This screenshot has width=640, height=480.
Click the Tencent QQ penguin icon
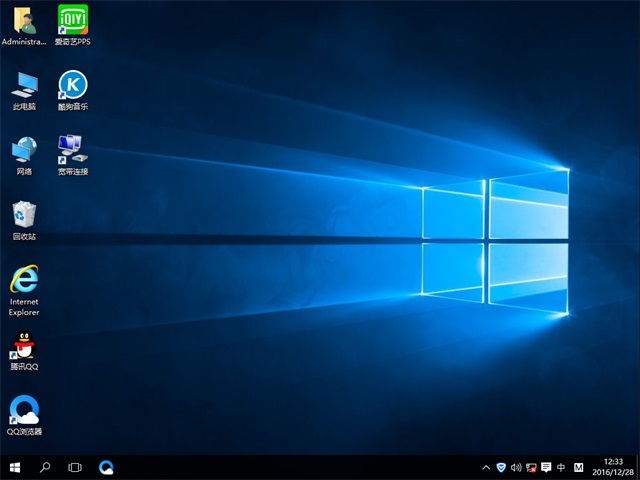pos(23,346)
